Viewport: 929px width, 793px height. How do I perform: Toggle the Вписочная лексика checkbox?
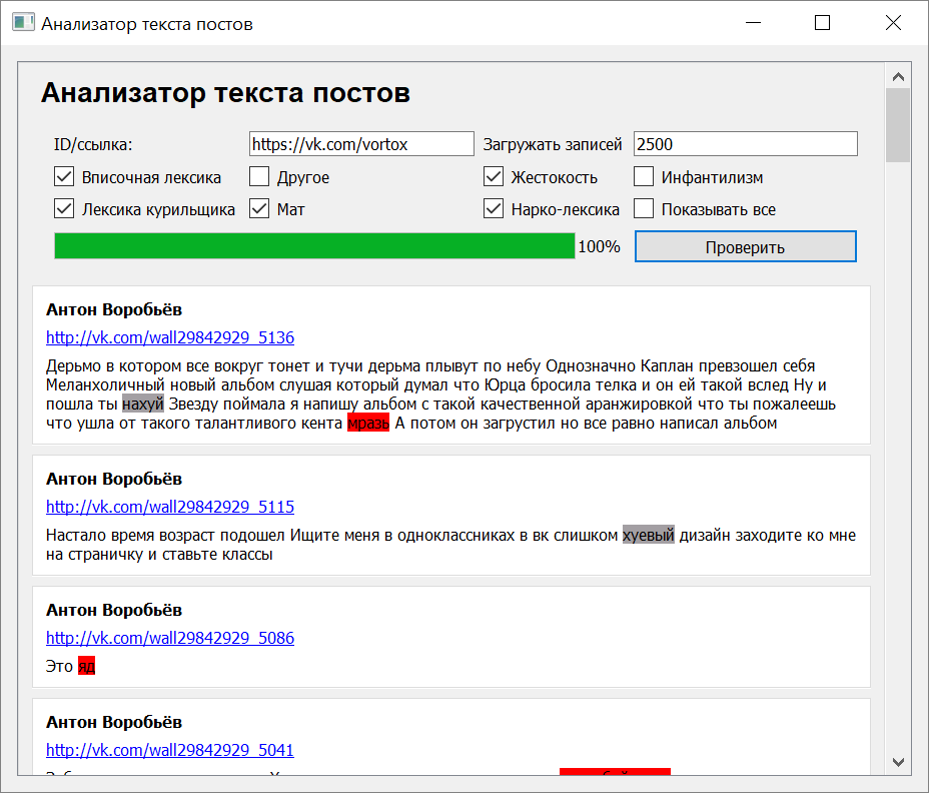[x=64, y=178]
